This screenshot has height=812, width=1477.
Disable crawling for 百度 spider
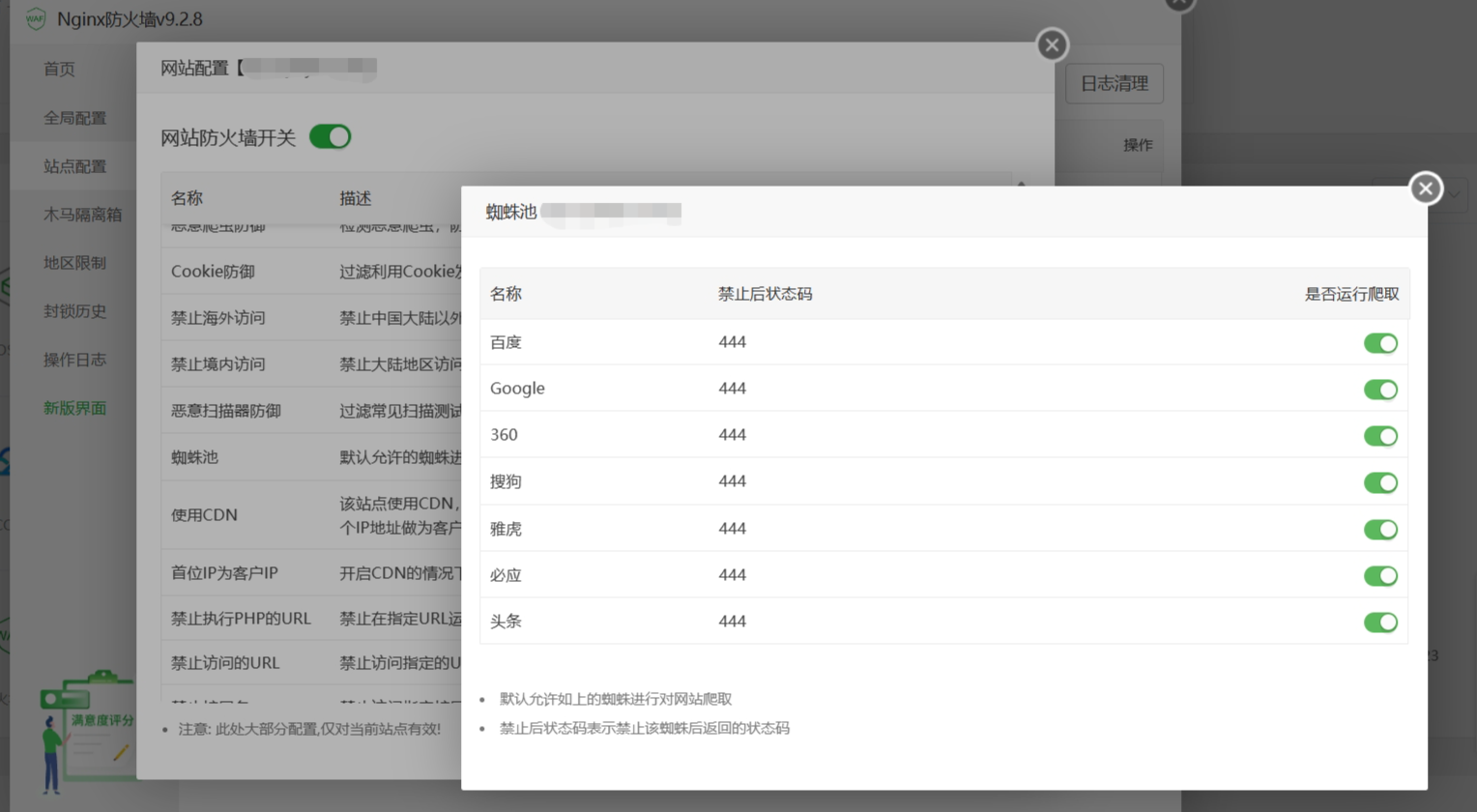click(1381, 342)
